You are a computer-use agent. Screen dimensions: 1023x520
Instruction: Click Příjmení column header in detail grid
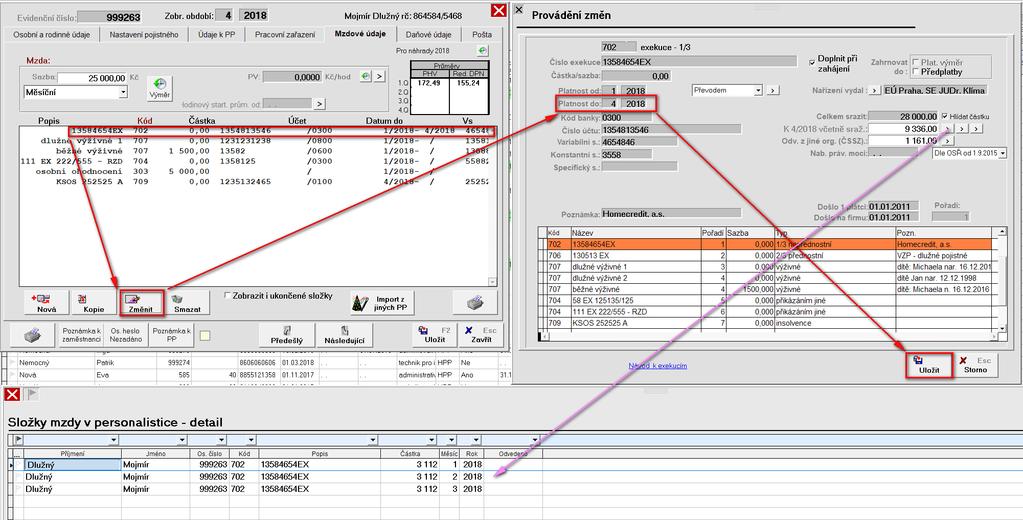[x=72, y=453]
